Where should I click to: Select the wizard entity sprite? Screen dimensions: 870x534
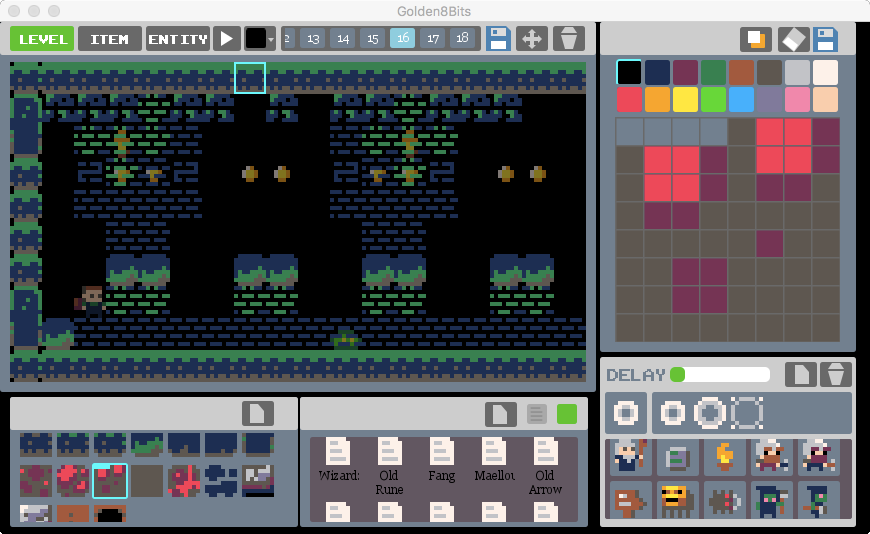629,456
